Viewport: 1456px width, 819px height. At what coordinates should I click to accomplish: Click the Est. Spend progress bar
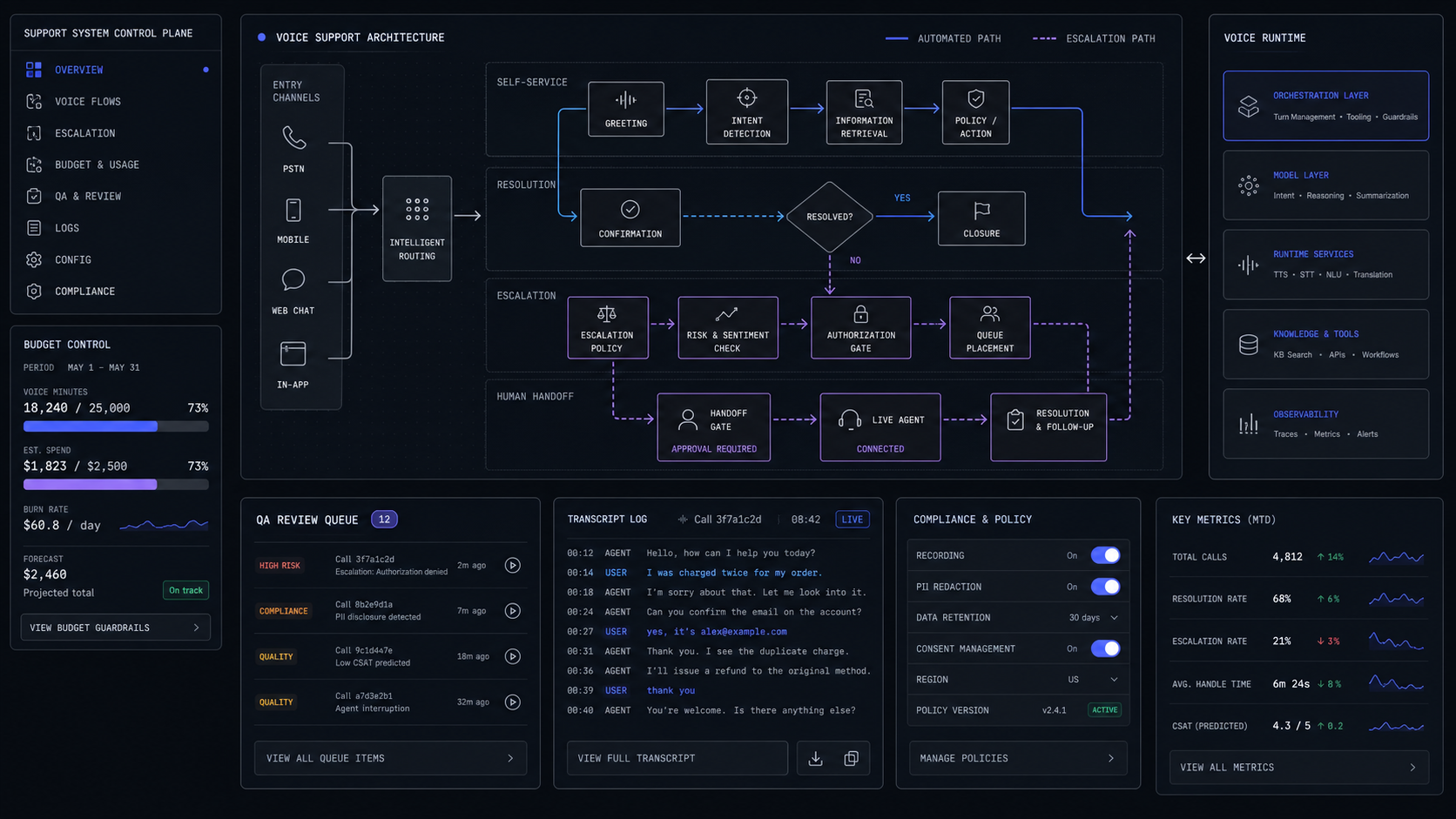click(x=116, y=485)
